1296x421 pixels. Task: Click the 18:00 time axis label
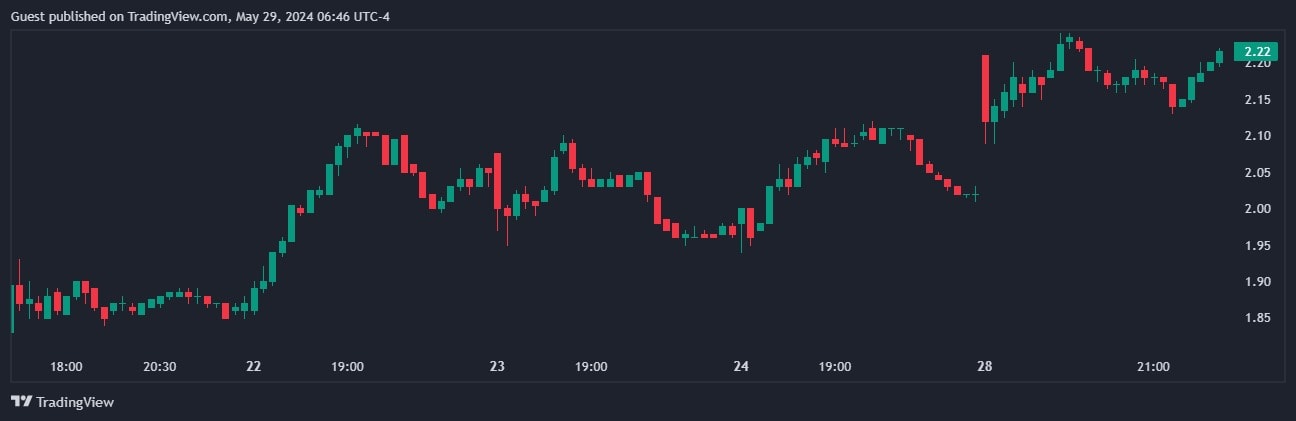tap(66, 367)
